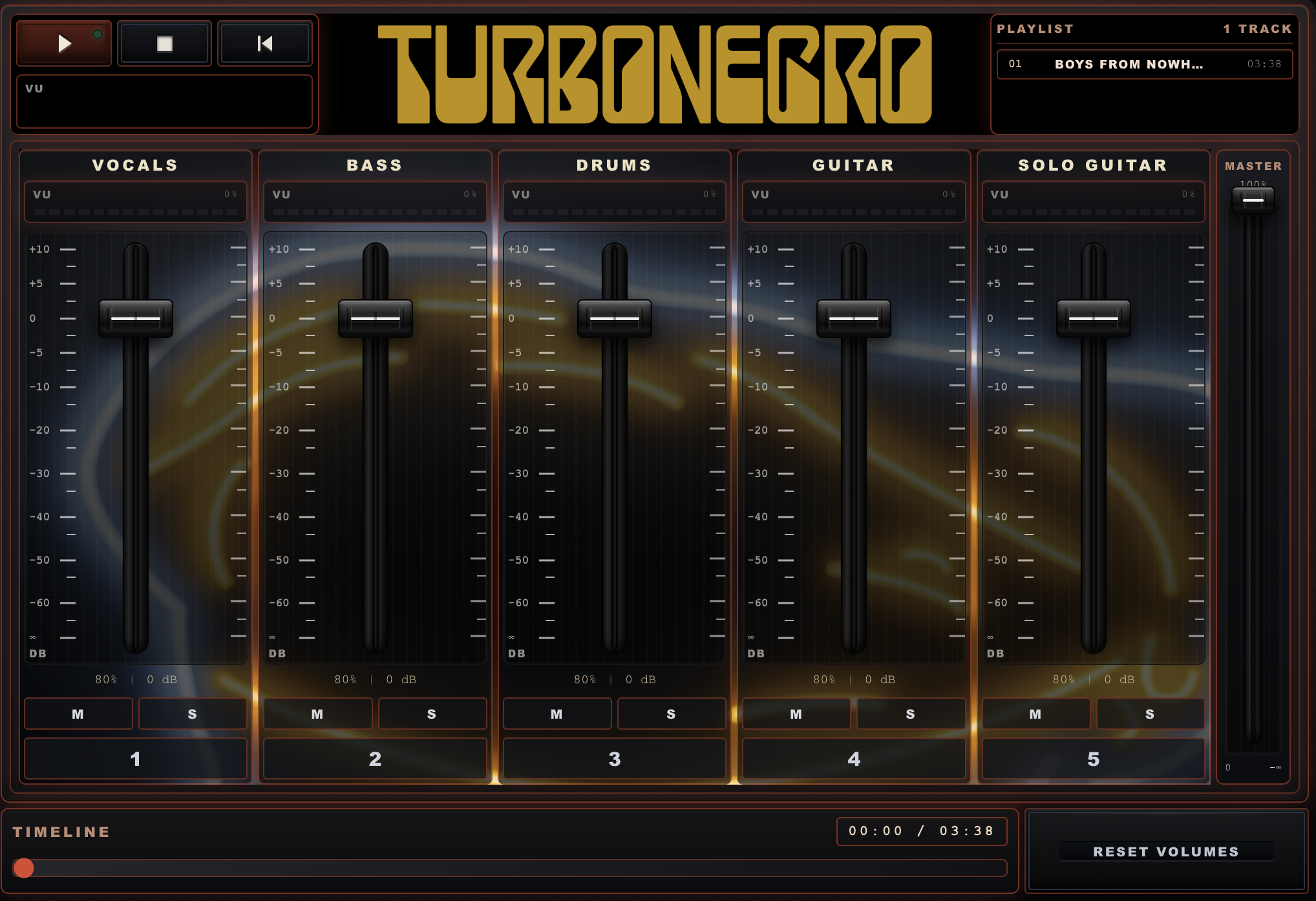The height and width of the screenshot is (901, 1316).
Task: Click channel number 3 under Drums
Action: tap(614, 758)
